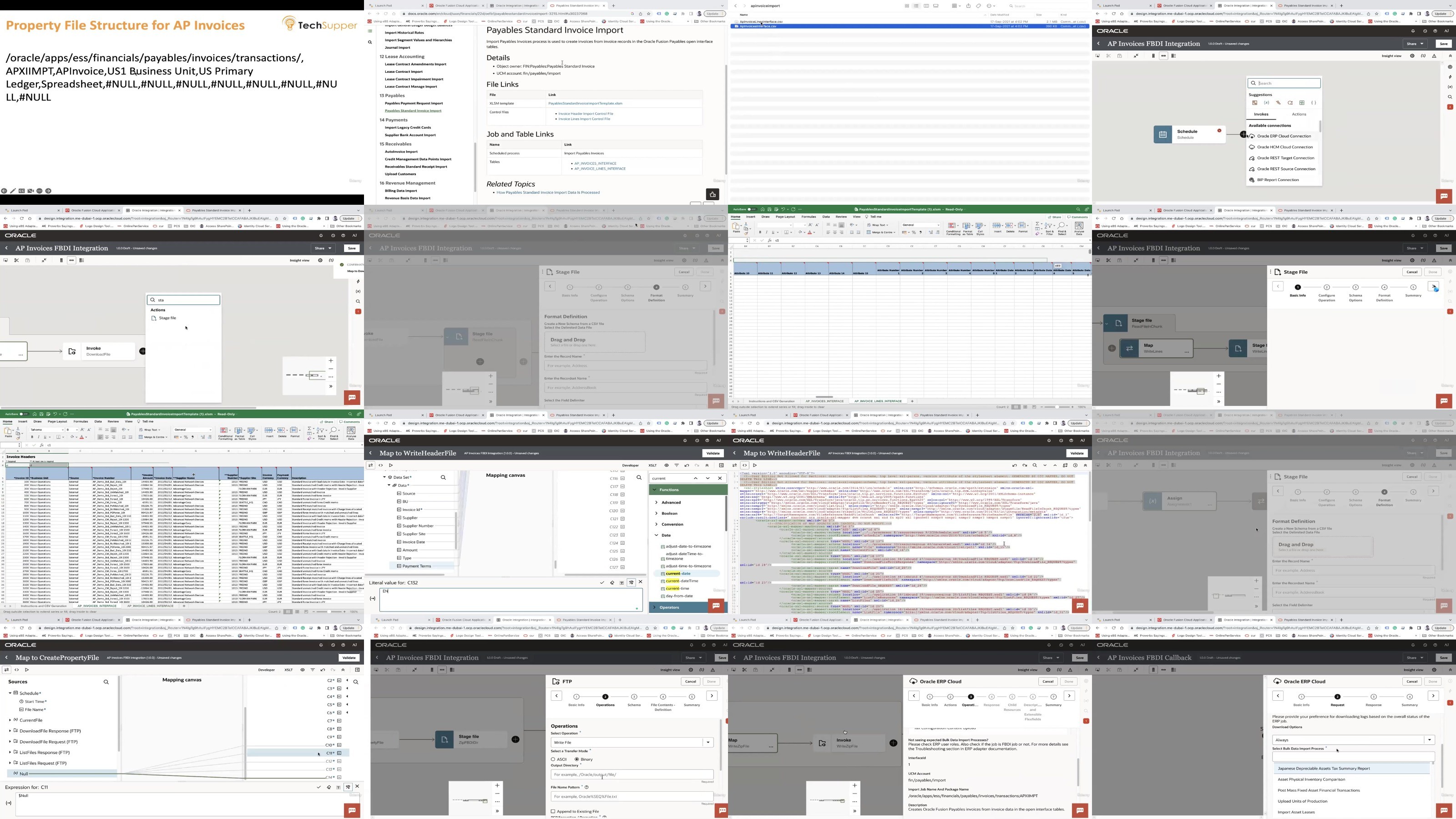Click Cancel in the FTP wizard
Screen dimensions: 1456x819
tap(690, 681)
